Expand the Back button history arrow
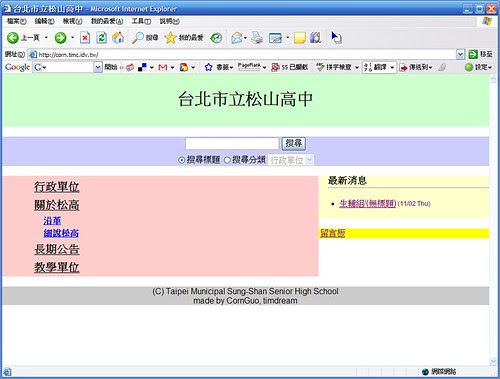The height and width of the screenshot is (379, 500). [x=46, y=38]
